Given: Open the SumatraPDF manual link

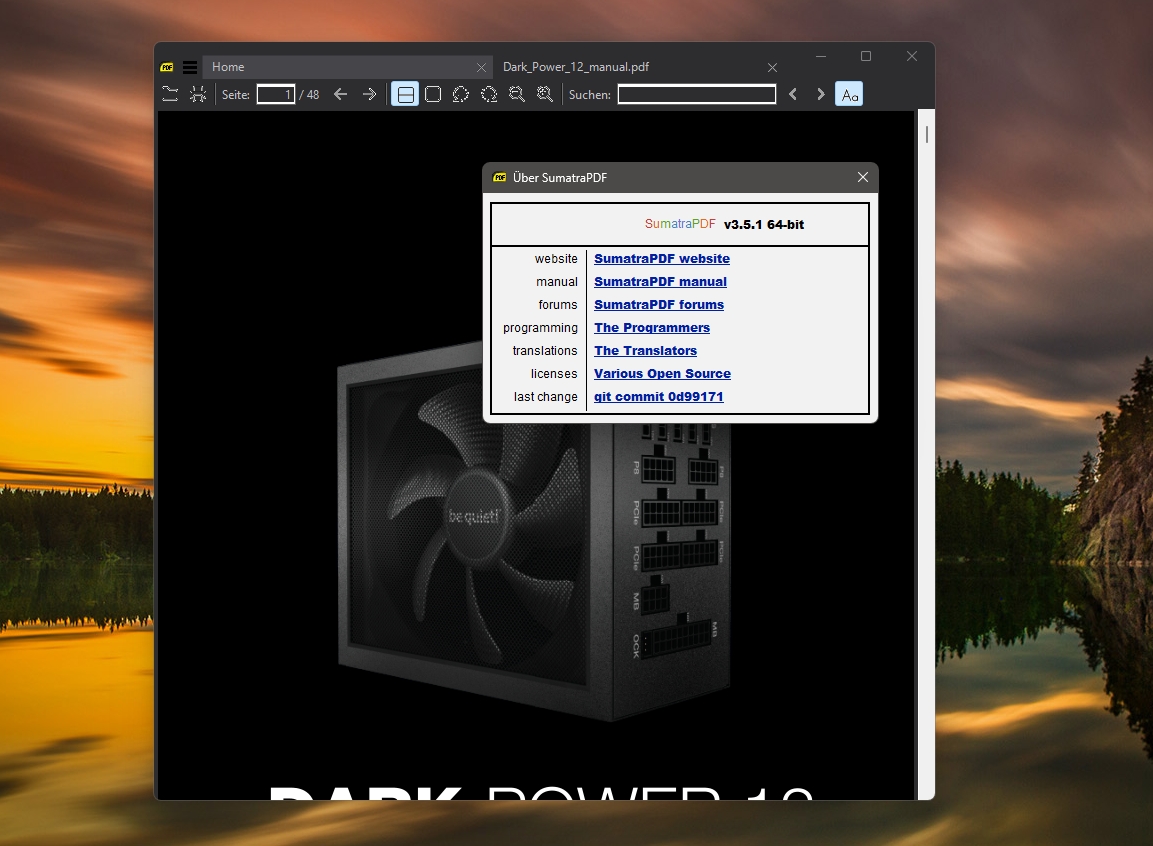Looking at the screenshot, I should pyautogui.click(x=660, y=282).
